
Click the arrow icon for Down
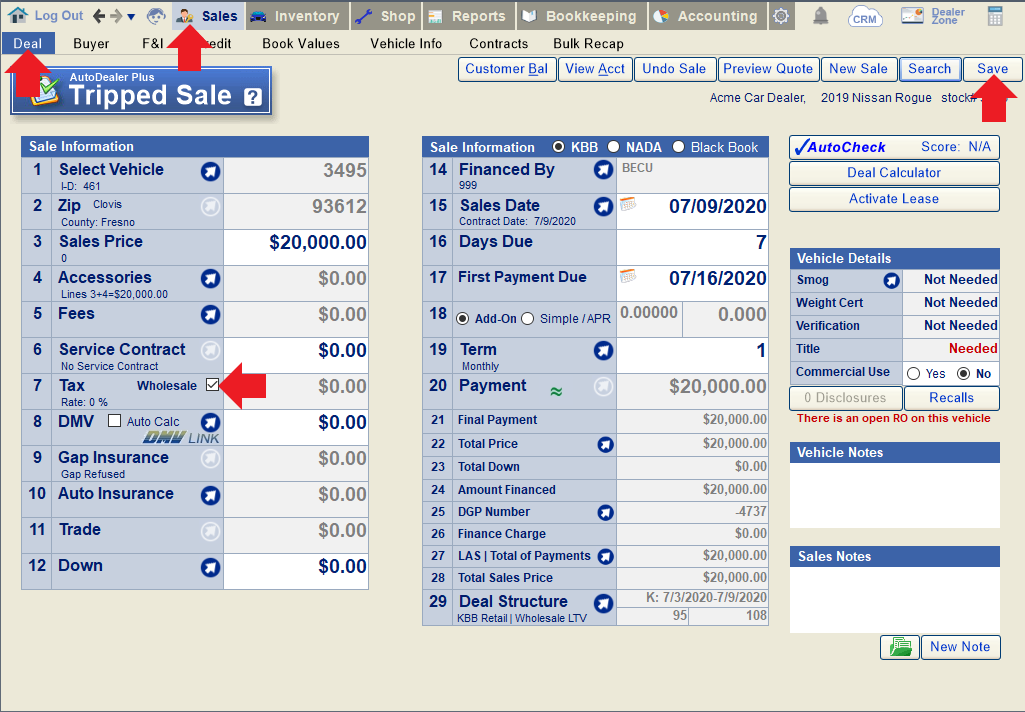(210, 567)
